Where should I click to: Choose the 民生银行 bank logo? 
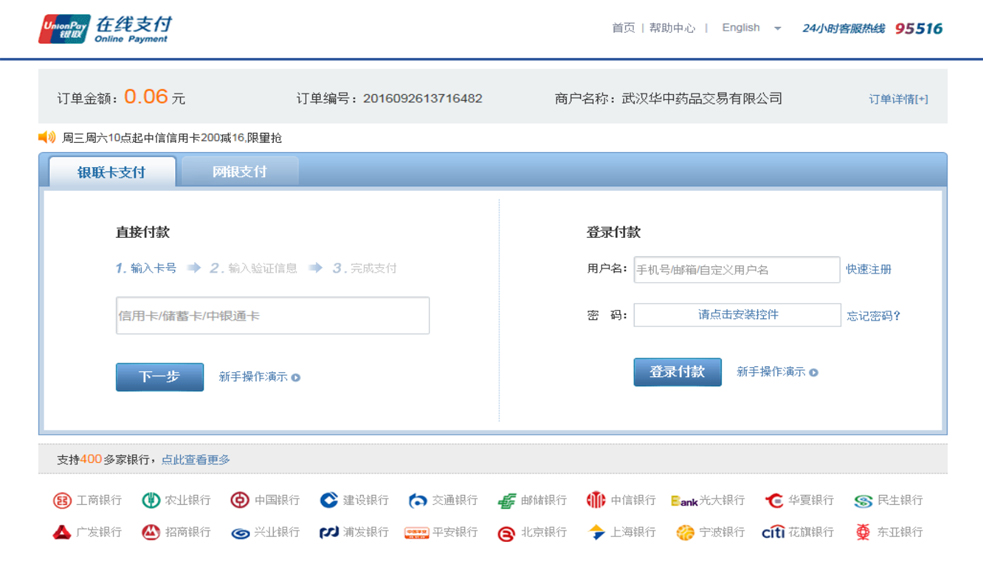863,501
